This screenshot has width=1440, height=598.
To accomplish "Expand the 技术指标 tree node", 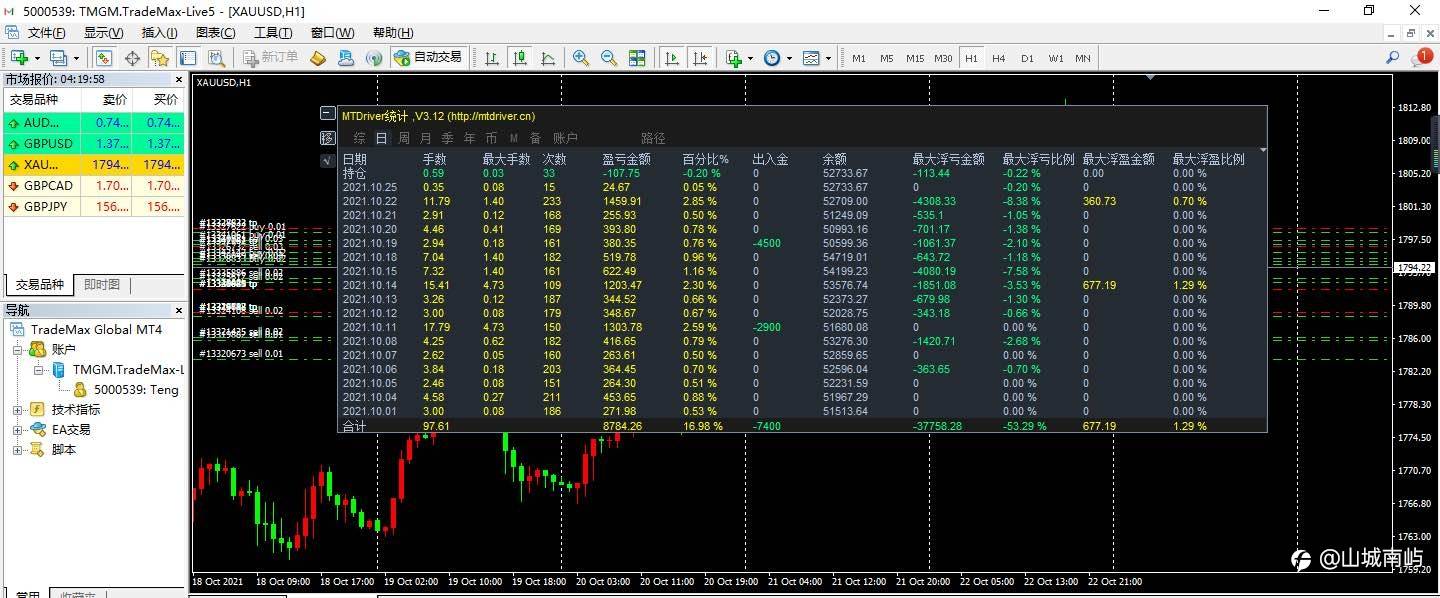I will (x=17, y=409).
